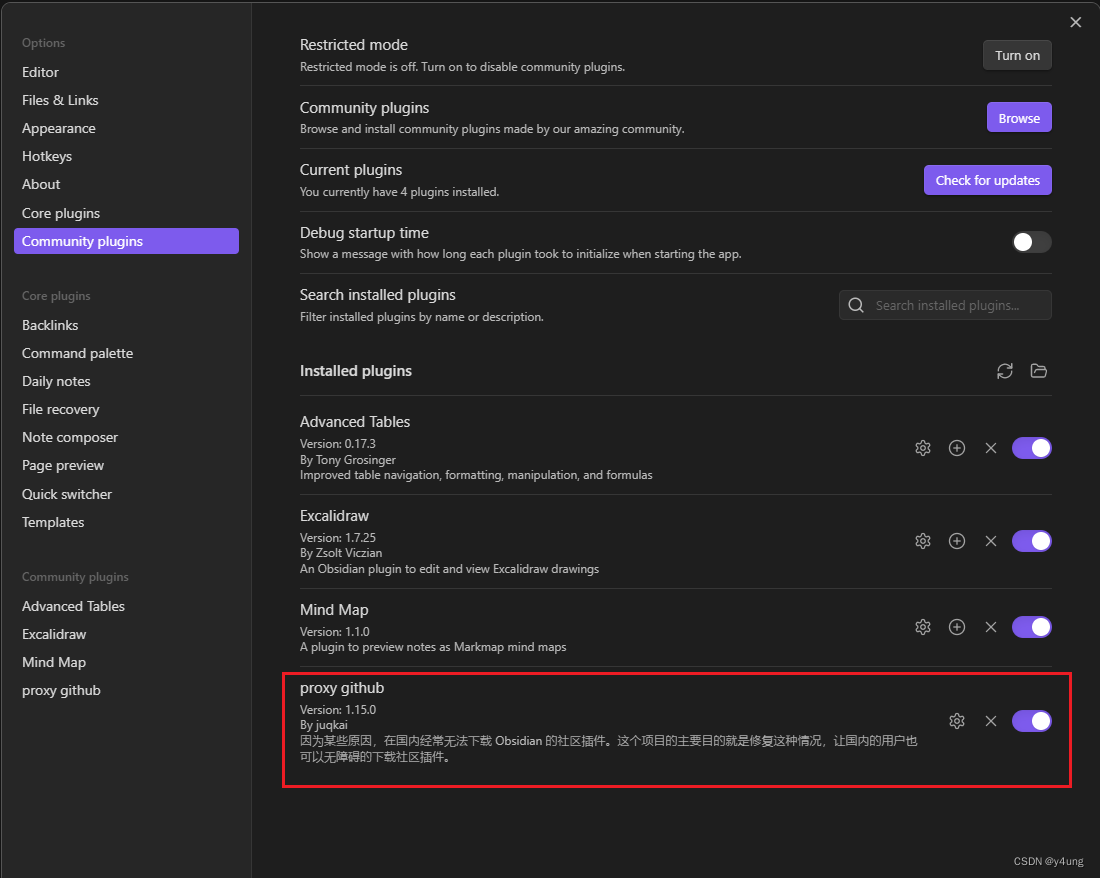The height and width of the screenshot is (878, 1100).
Task: Add hotkey for Excalidraw plugin
Action: click(957, 541)
